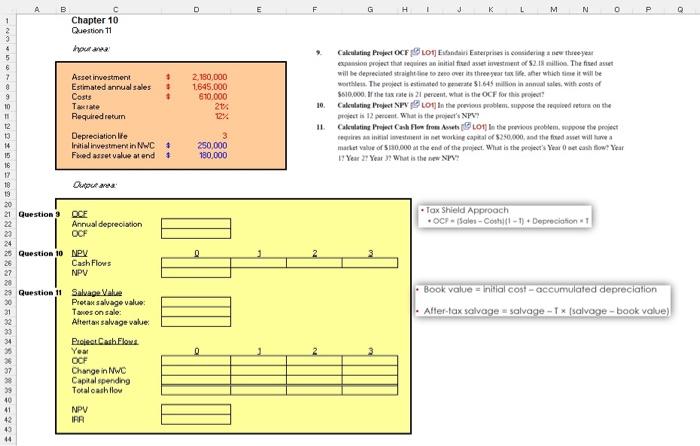Viewport: 700px width, 446px height.
Task: Click the IRR output cell
Action: pos(196,419)
